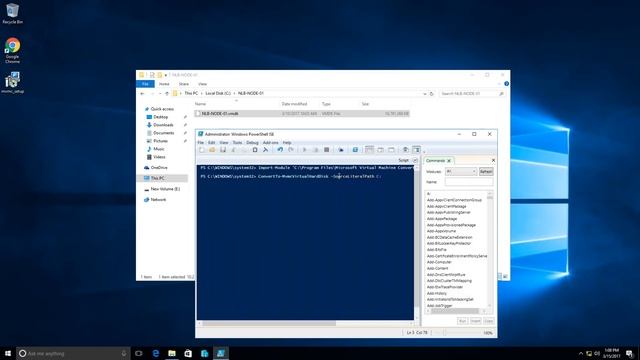
Task: Click Save script icon in ISE toolbar
Action: click(x=223, y=150)
